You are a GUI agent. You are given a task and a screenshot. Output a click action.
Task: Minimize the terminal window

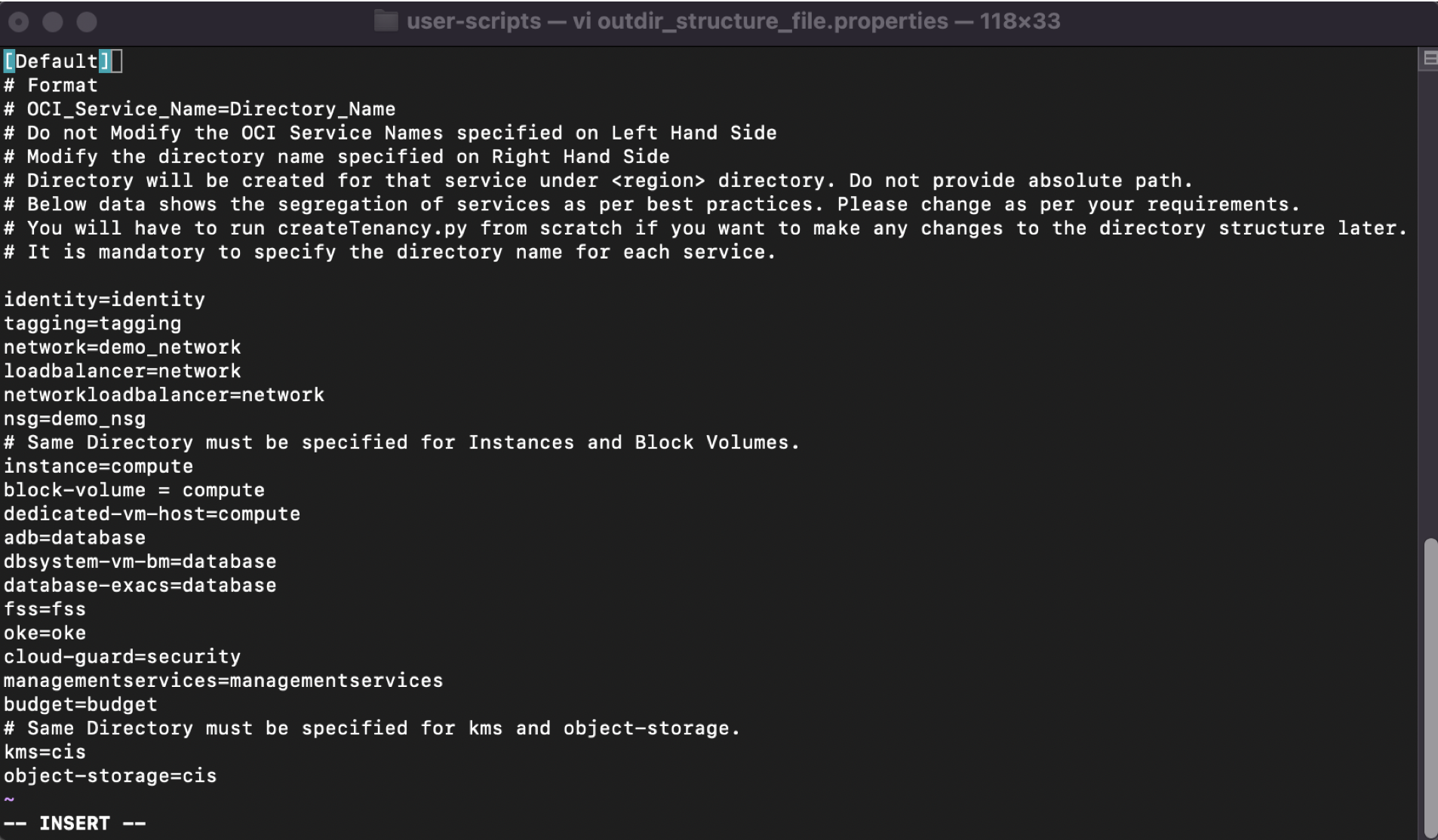[x=53, y=22]
